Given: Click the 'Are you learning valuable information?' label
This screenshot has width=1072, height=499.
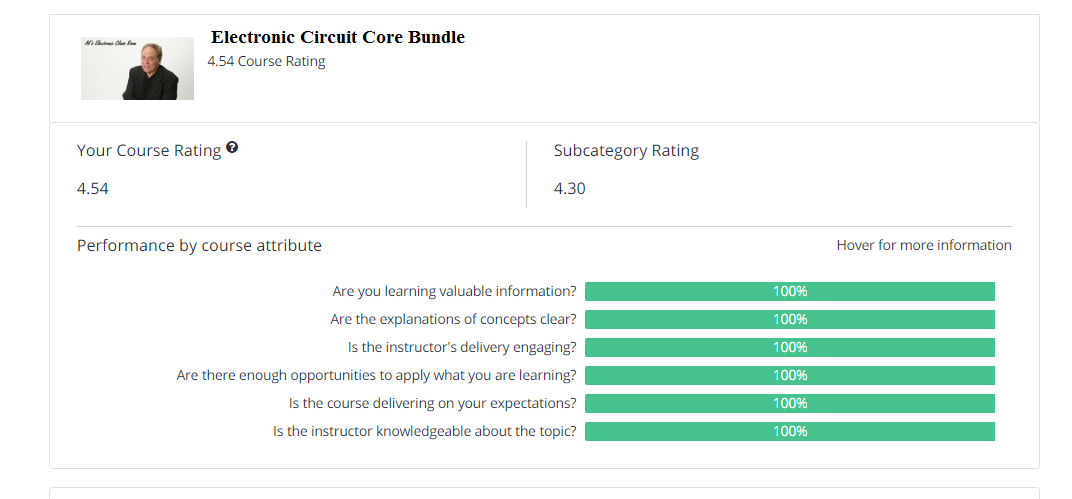Looking at the screenshot, I should (x=454, y=291).
